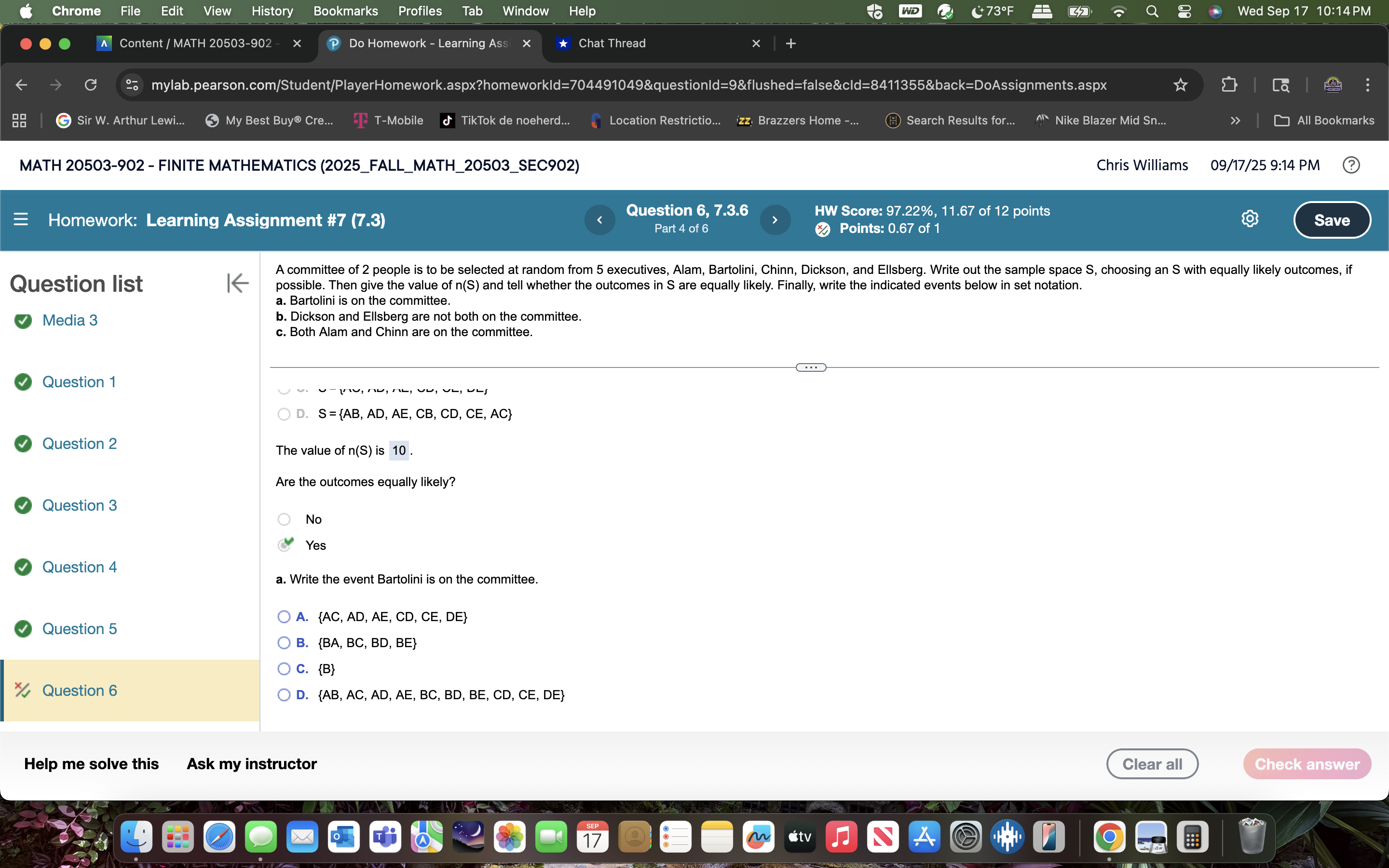Bookmark this page with the star icon

(1181, 84)
